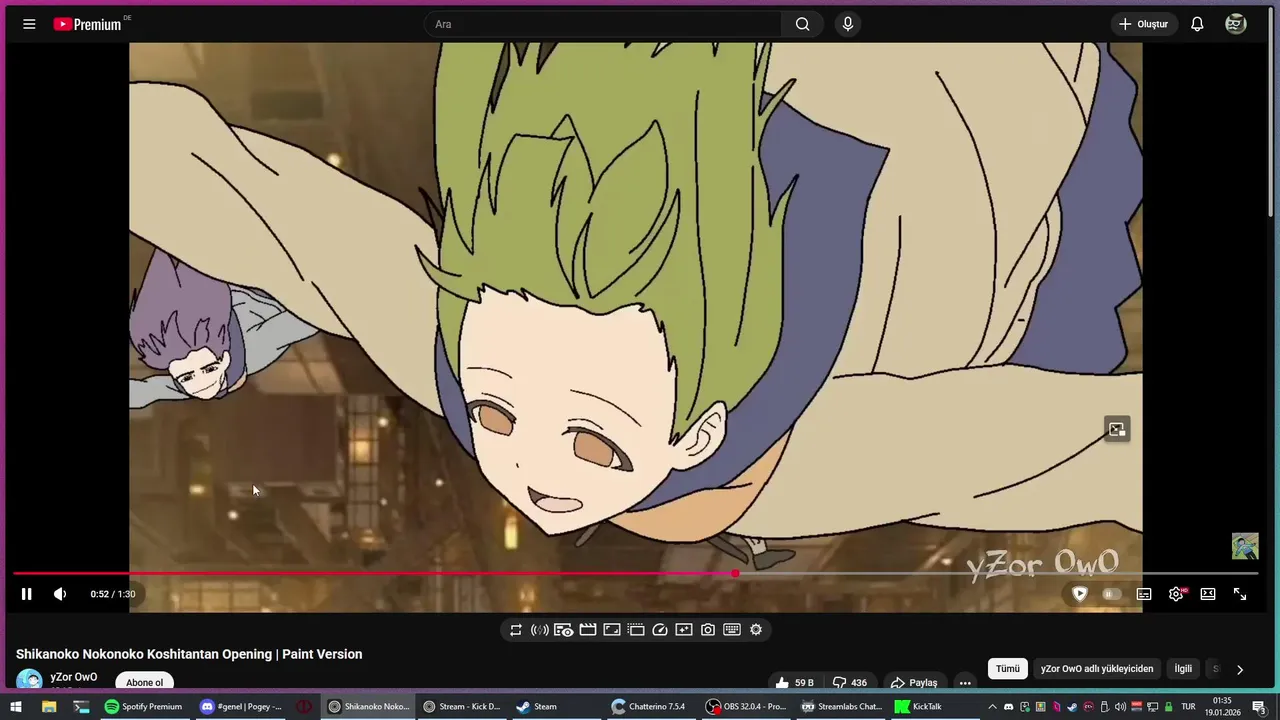The height and width of the screenshot is (720, 1280).
Task: Show more chips with right chevron
Action: [x=1240, y=670]
